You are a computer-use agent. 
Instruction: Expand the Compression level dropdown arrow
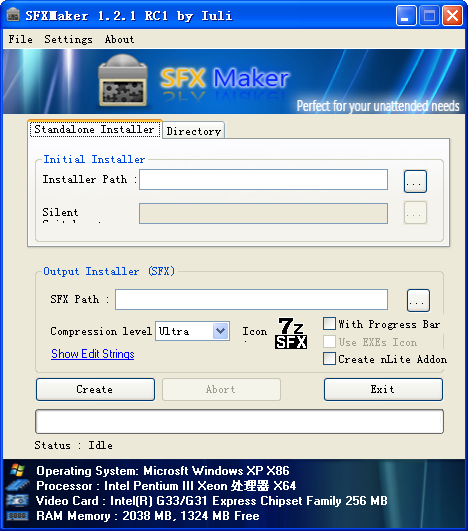click(x=220, y=331)
